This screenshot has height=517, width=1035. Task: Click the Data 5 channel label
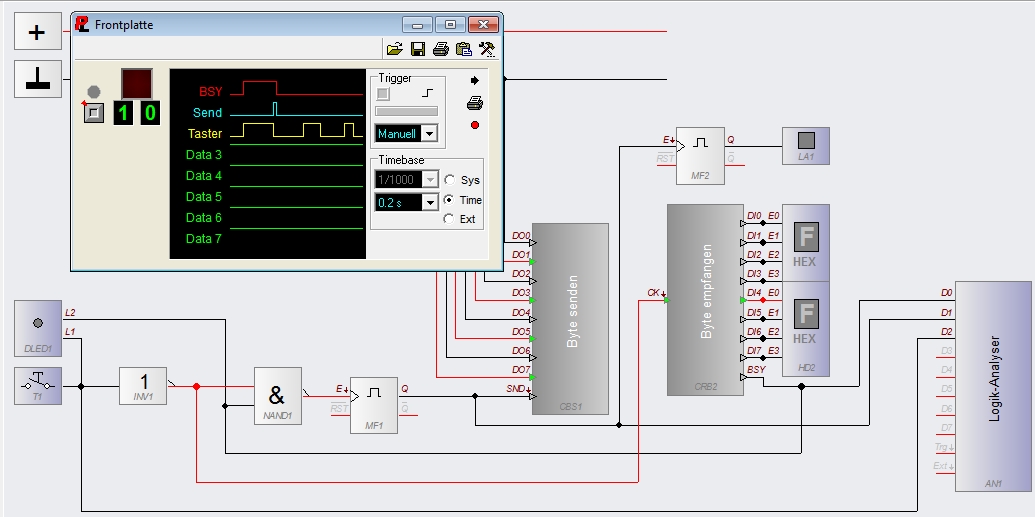tap(204, 197)
